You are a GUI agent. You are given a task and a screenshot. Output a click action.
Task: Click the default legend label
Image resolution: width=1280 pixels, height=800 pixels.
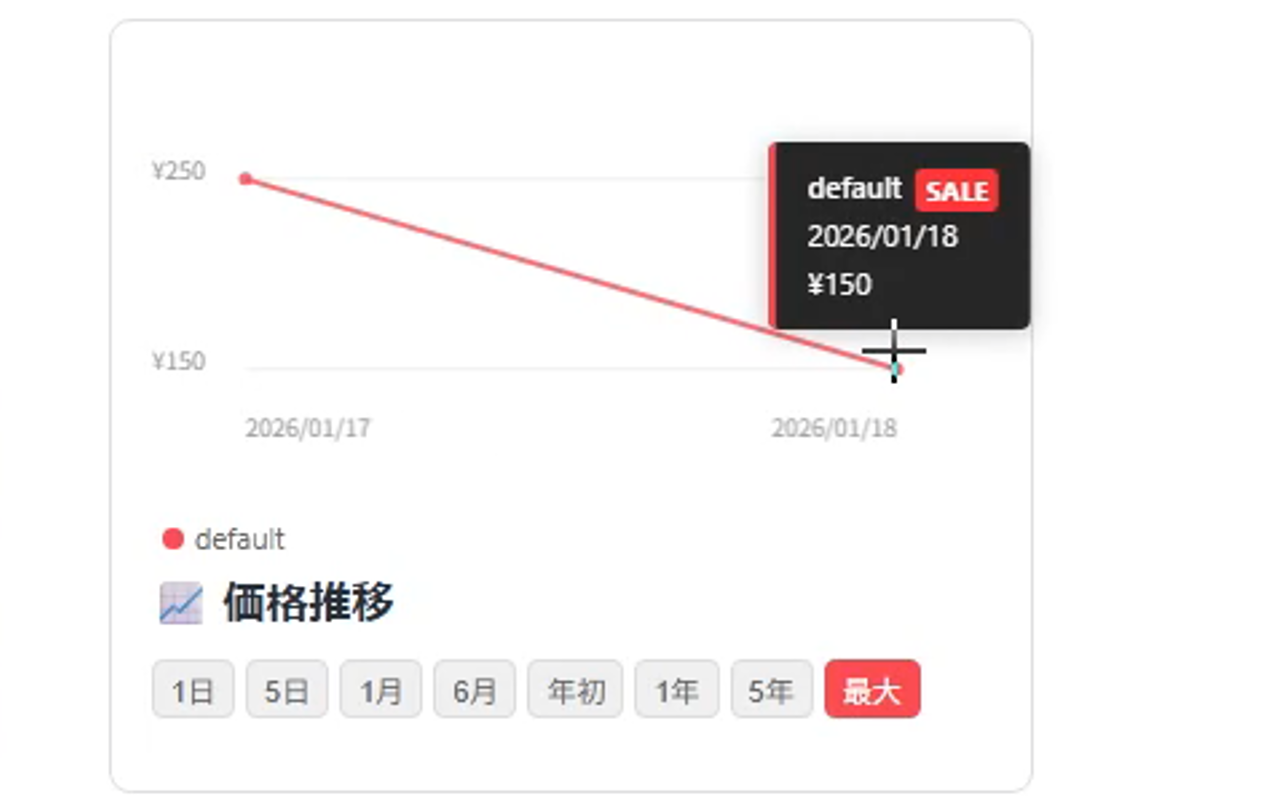point(240,539)
